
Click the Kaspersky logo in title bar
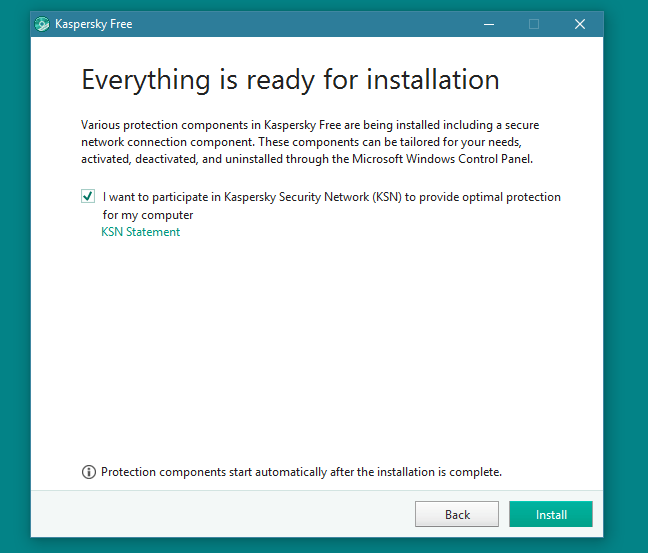point(42,24)
